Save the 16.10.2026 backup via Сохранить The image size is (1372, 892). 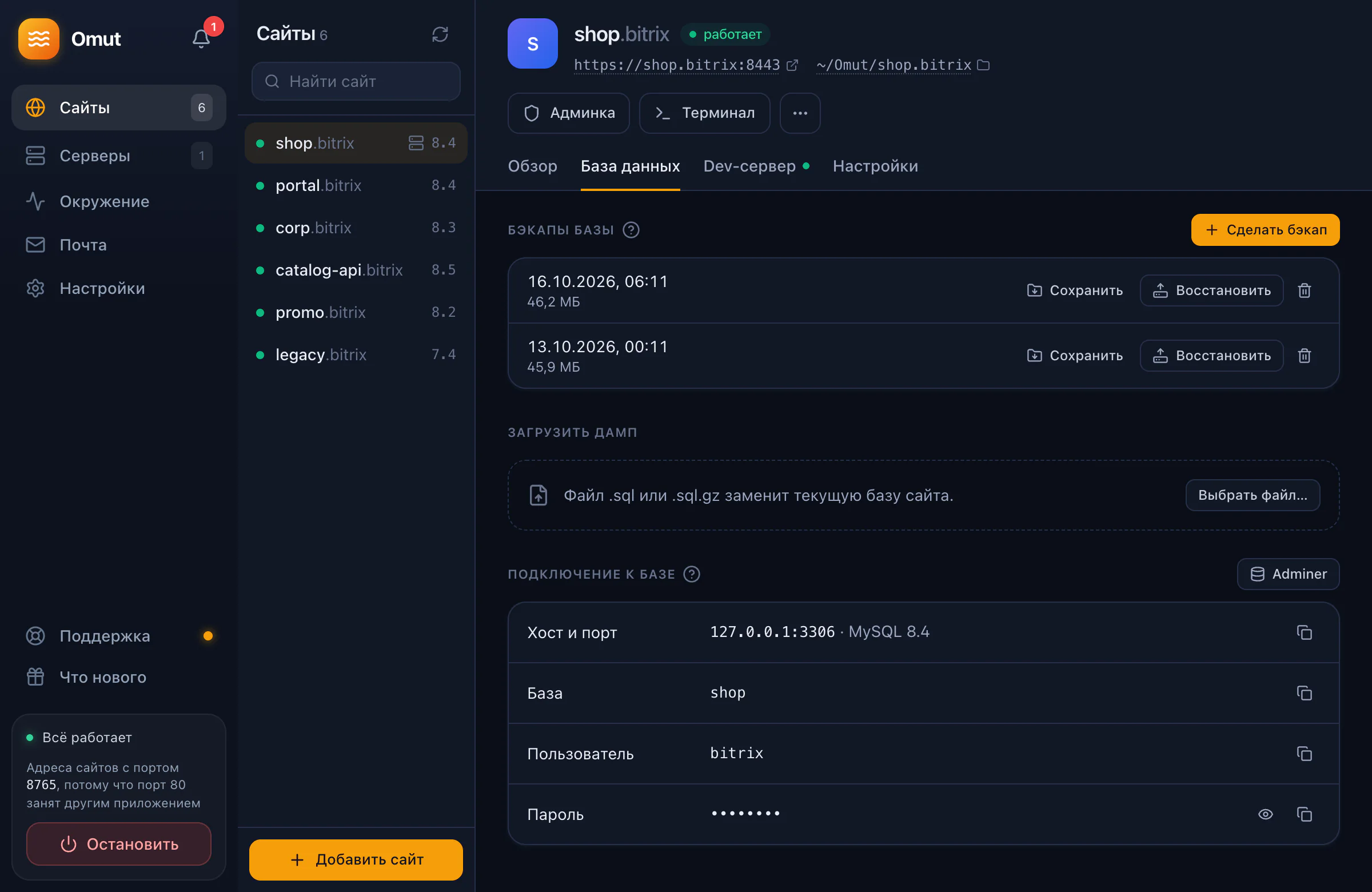coord(1075,290)
